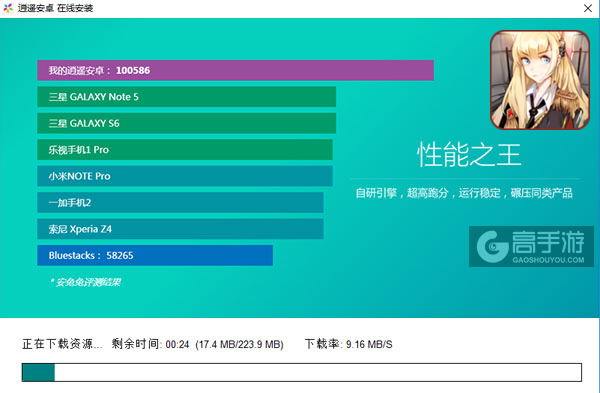Screen dimensions: 600x393
Task: Click the 逍遥安卓 在线安装 window title
Action: [55, 8]
